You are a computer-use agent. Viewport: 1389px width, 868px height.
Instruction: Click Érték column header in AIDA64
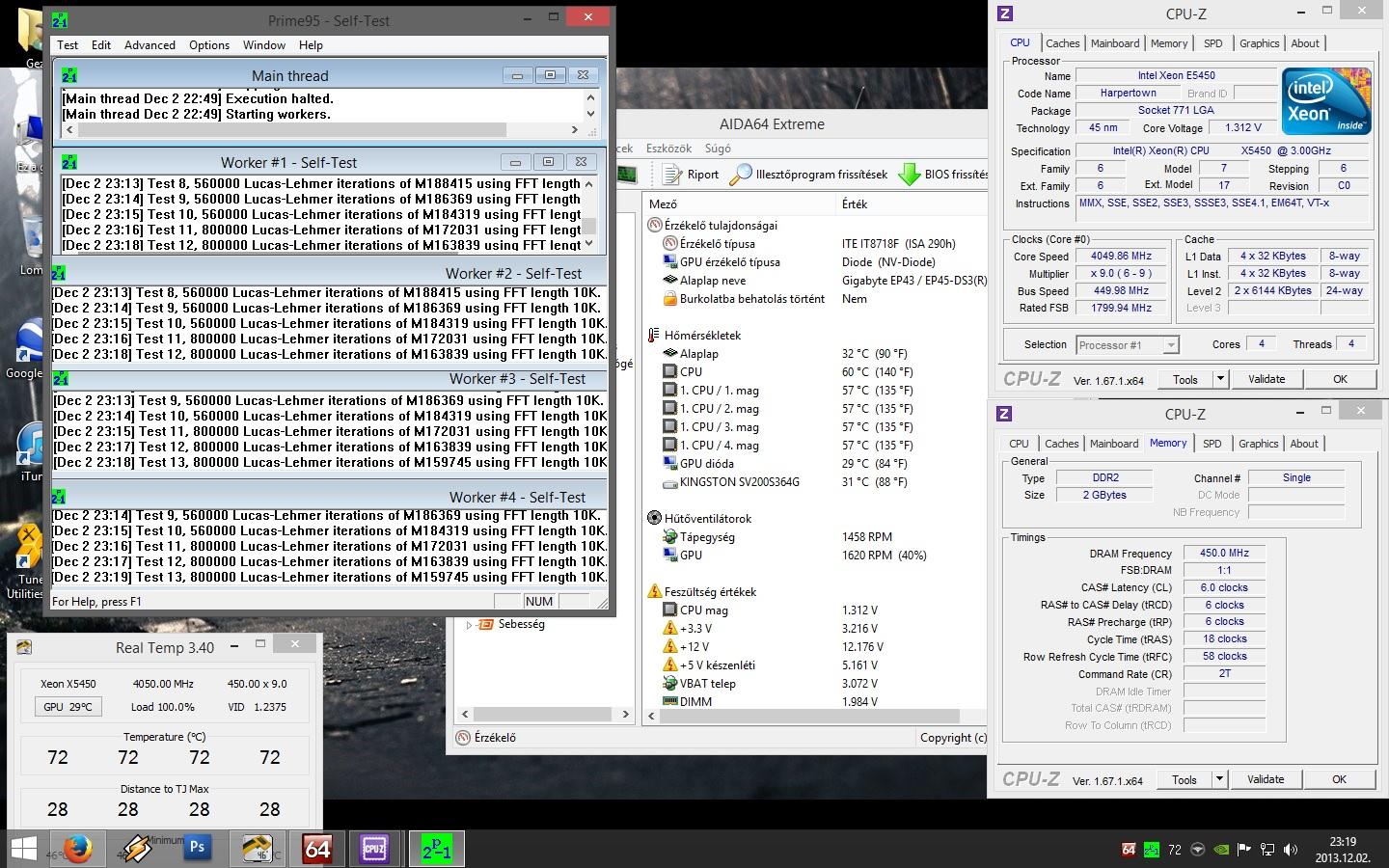click(912, 203)
